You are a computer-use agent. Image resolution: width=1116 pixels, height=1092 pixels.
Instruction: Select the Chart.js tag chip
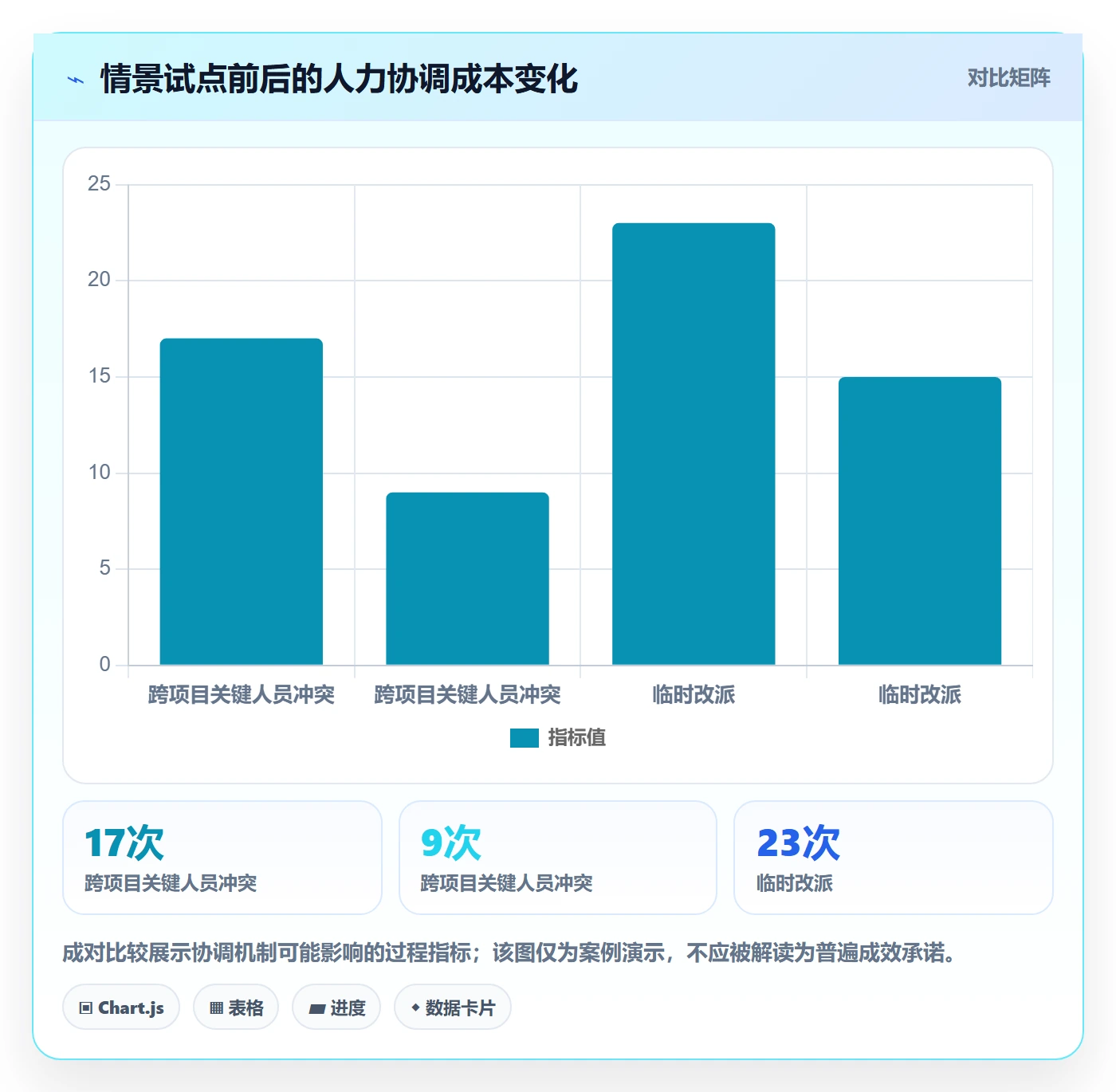(x=121, y=1008)
